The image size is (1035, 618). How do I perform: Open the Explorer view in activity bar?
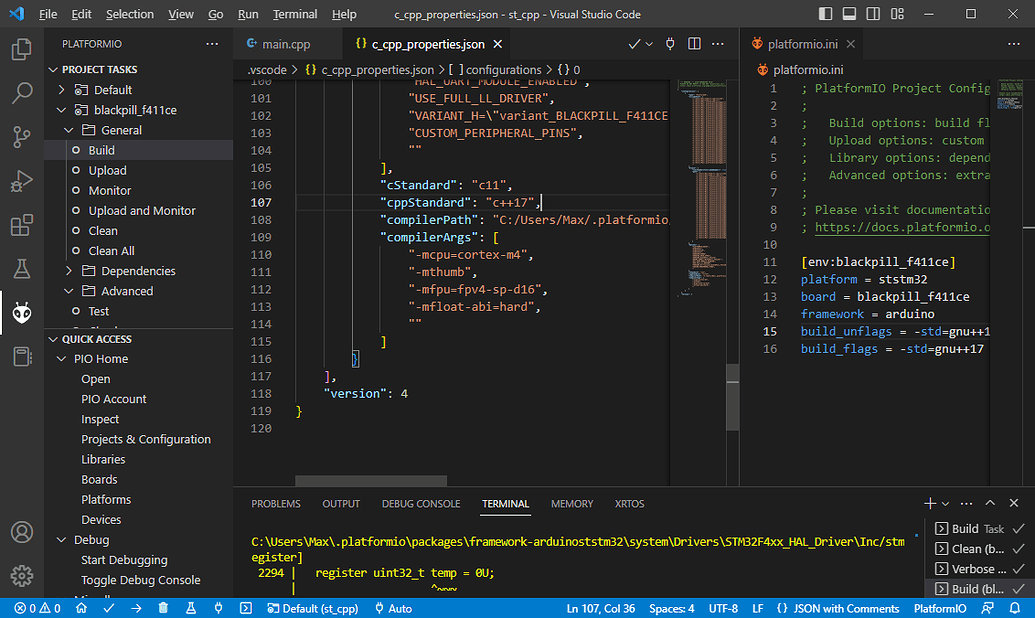point(22,50)
